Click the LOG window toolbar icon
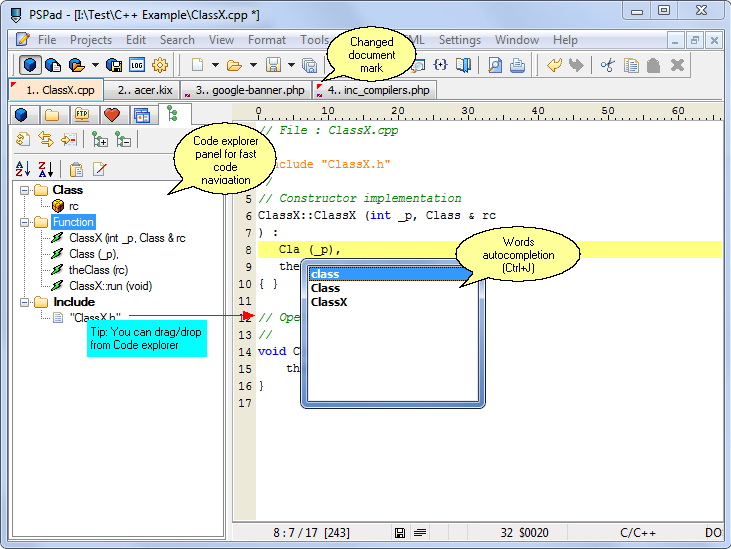The image size is (731, 549). (x=137, y=66)
